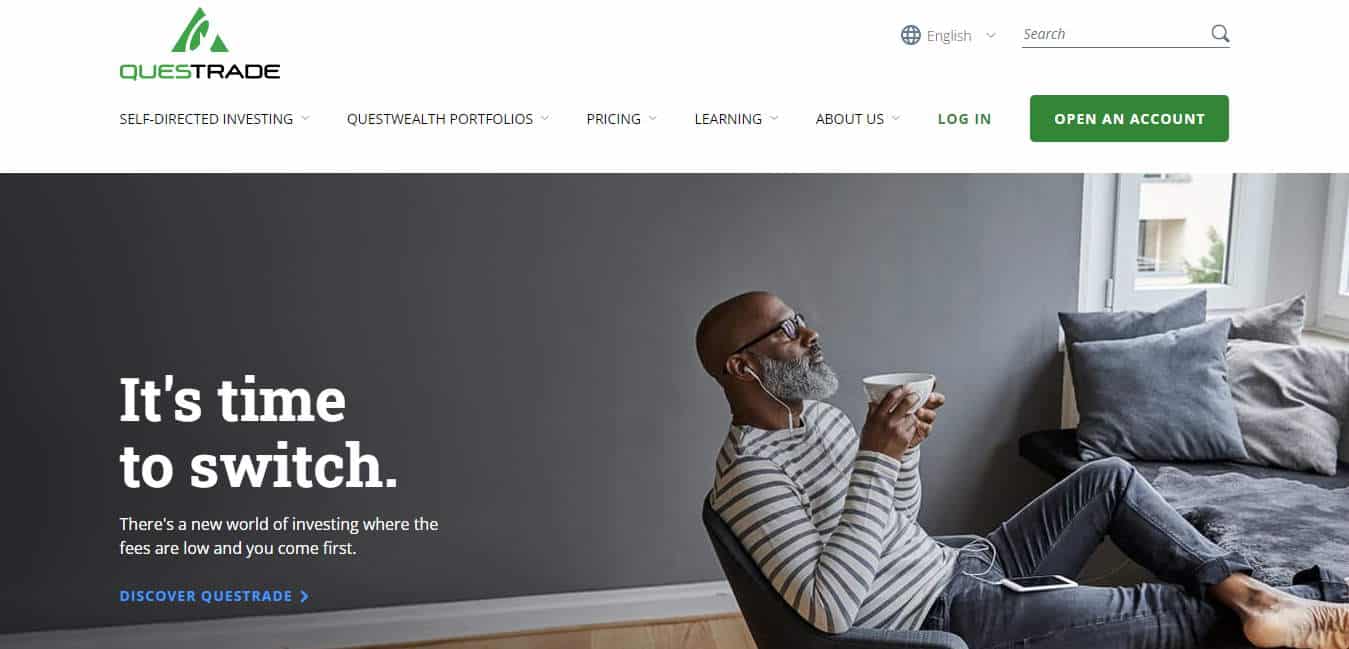Click into the Search input field
This screenshot has height=649, width=1349.
tap(1113, 34)
